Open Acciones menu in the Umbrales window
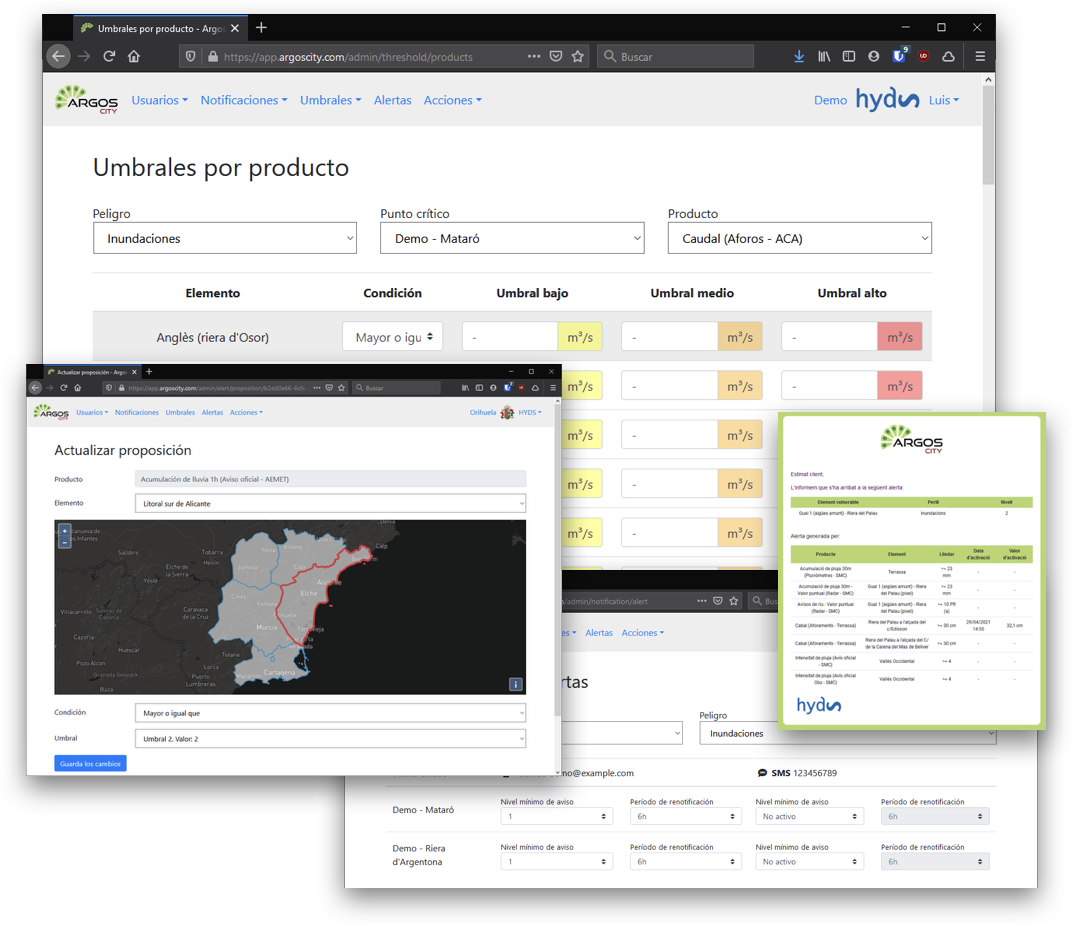Viewport: 1072px width, 926px height. click(453, 100)
